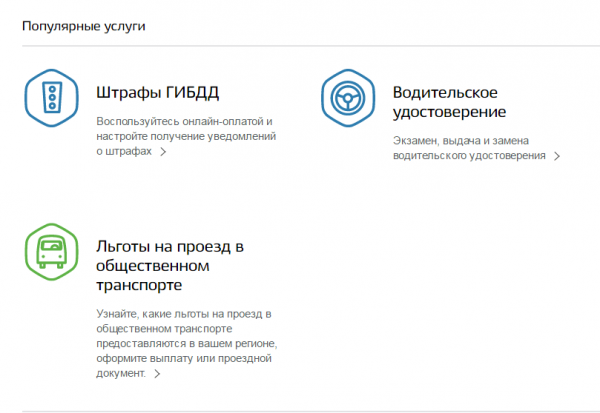This screenshot has width=600, height=413.
Task: Open the Водительское удостоверение heading link
Action: tap(449, 102)
